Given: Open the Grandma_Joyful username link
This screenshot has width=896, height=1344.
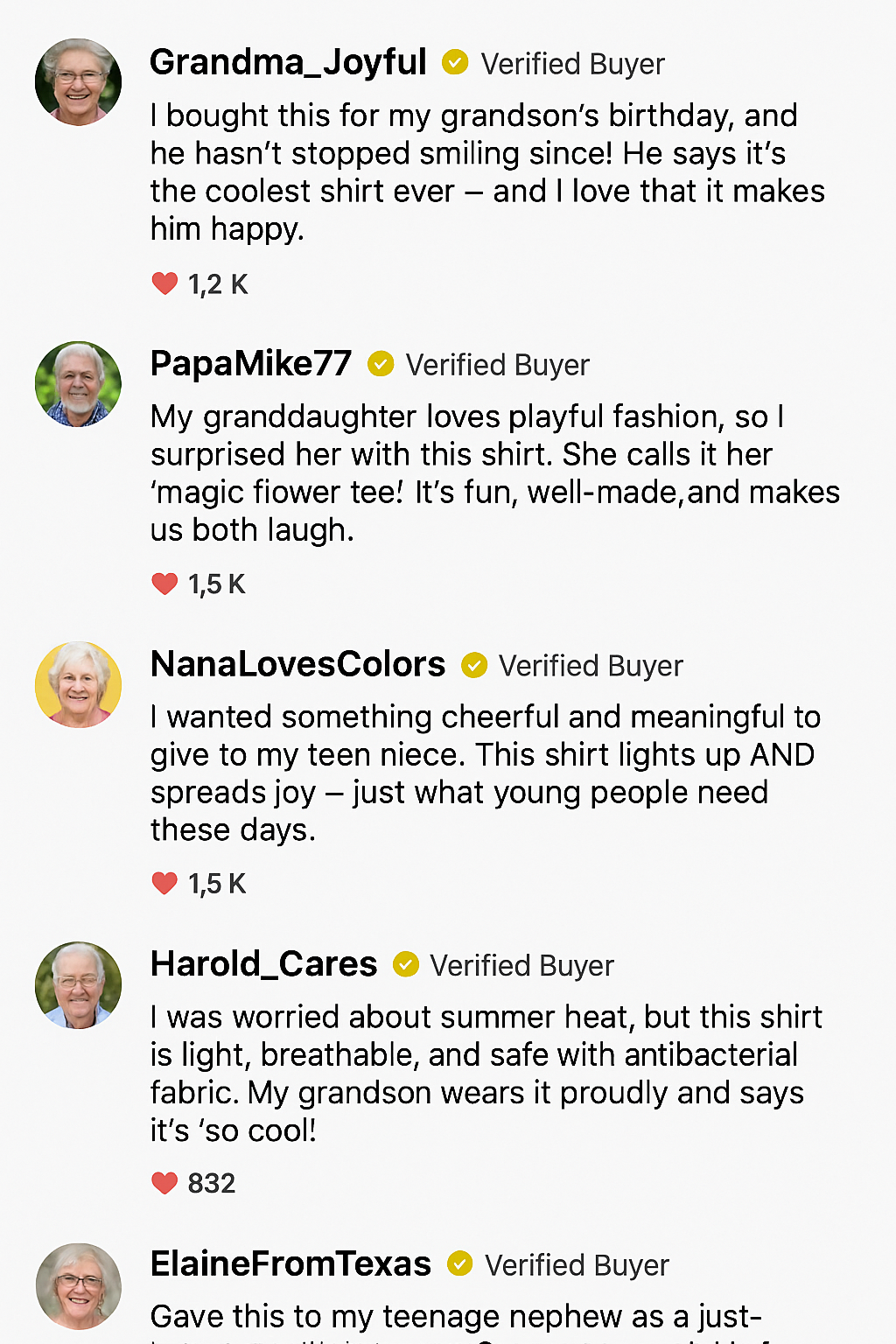Looking at the screenshot, I should coord(288,63).
